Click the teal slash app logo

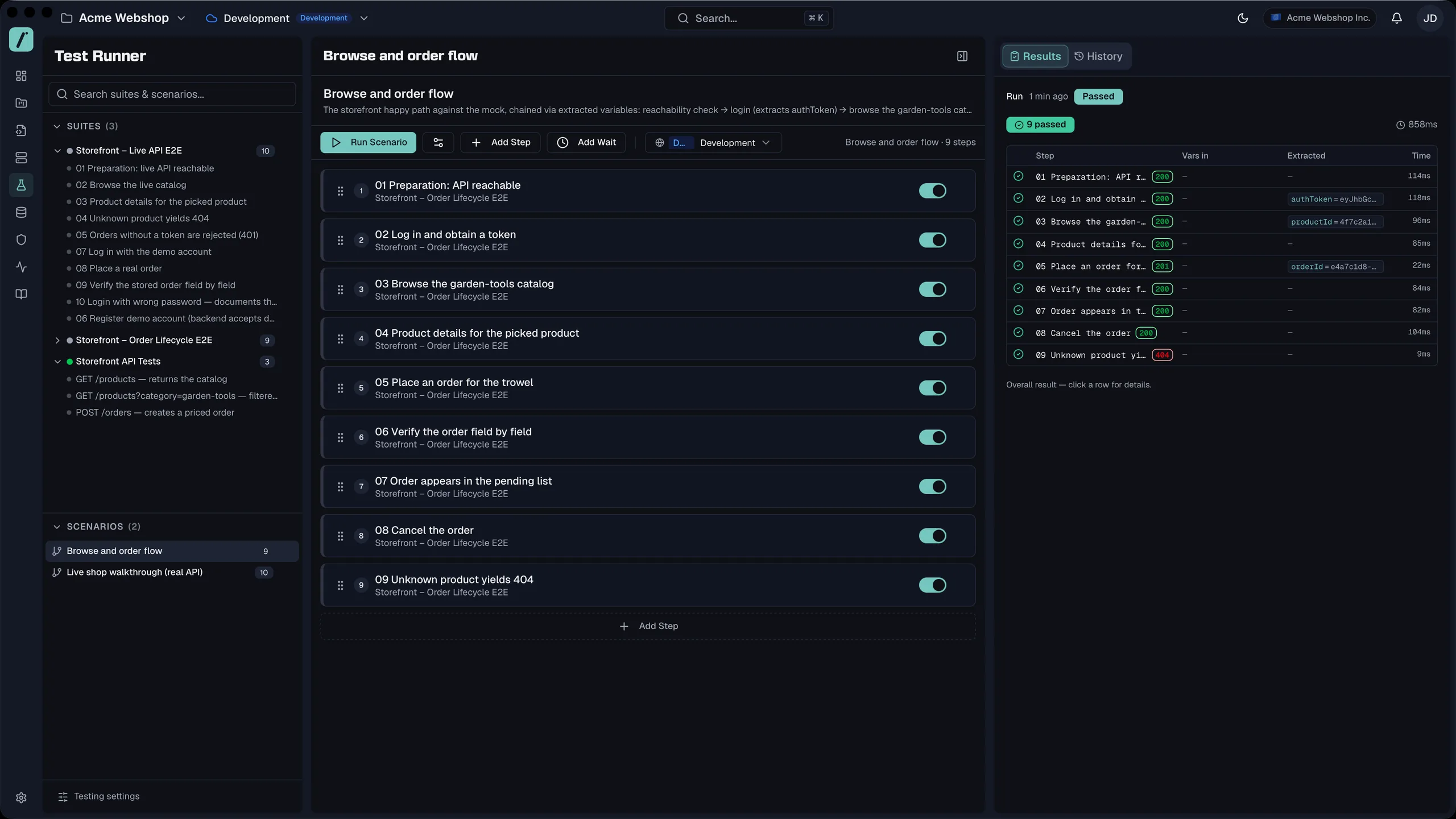(x=21, y=40)
